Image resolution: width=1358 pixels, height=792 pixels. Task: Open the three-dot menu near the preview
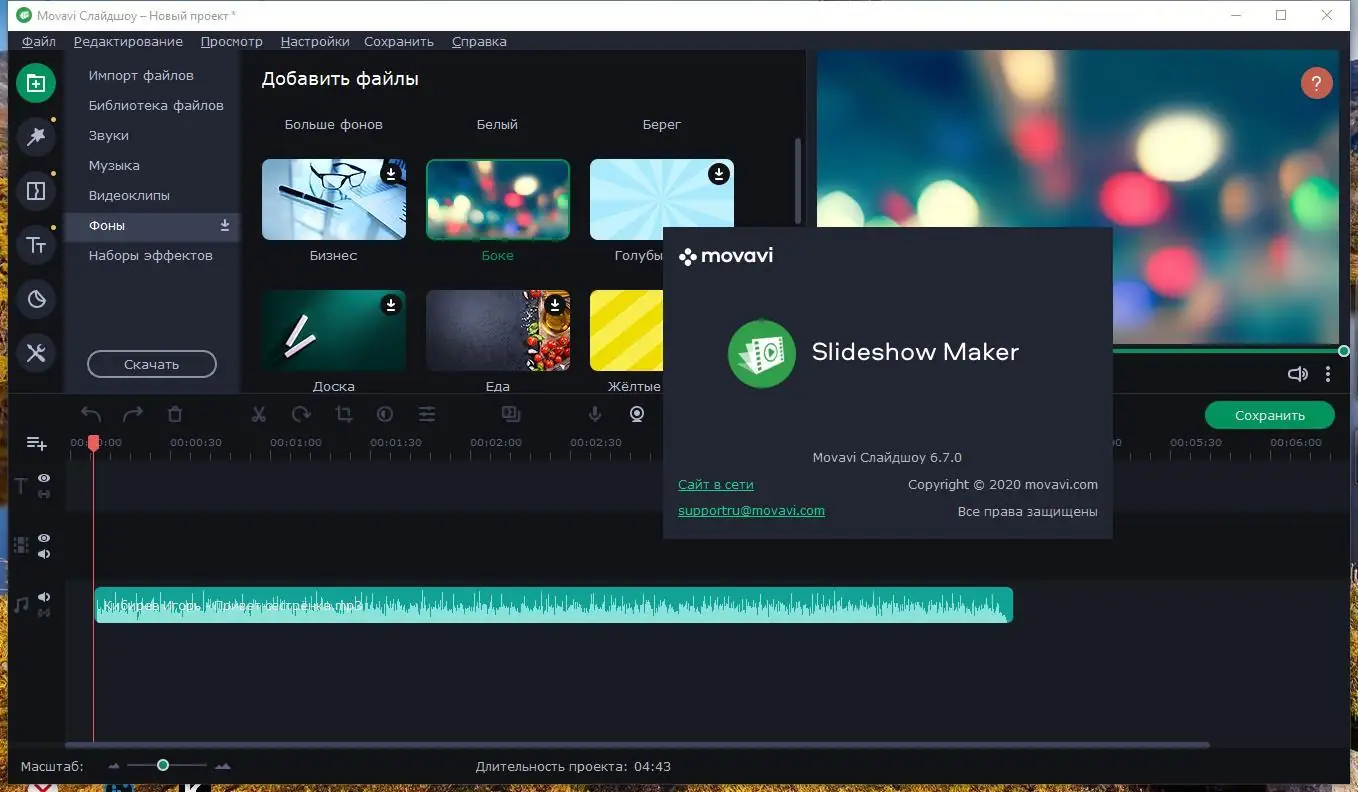(x=1327, y=374)
